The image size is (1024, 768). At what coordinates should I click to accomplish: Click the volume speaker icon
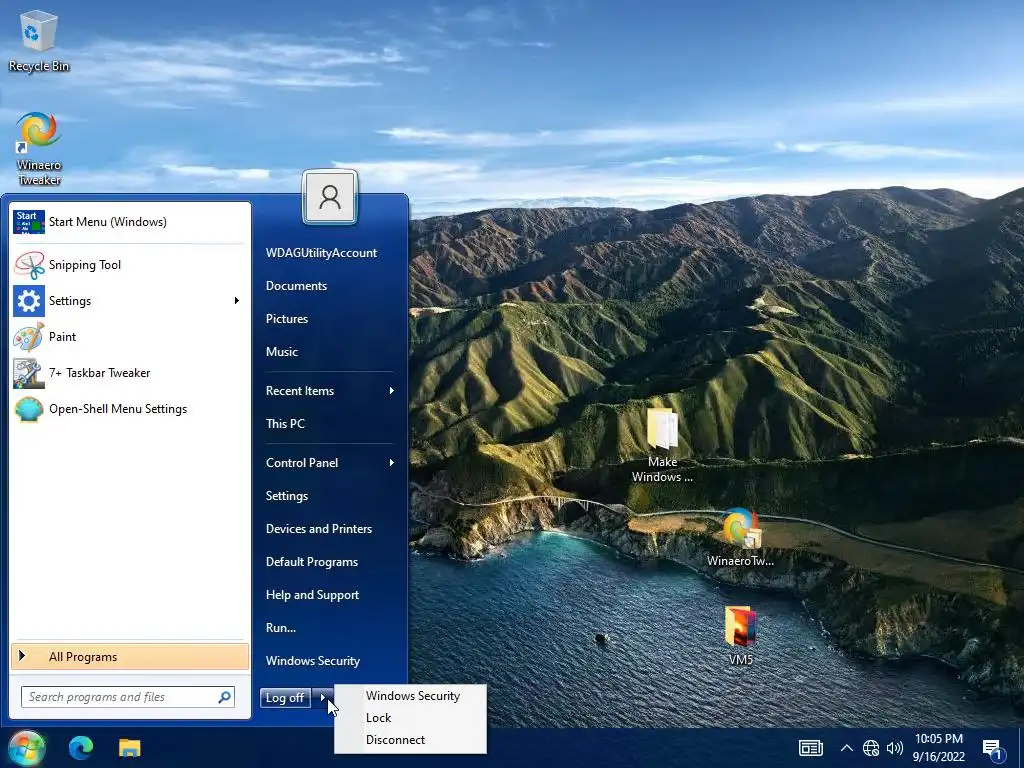pos(895,748)
